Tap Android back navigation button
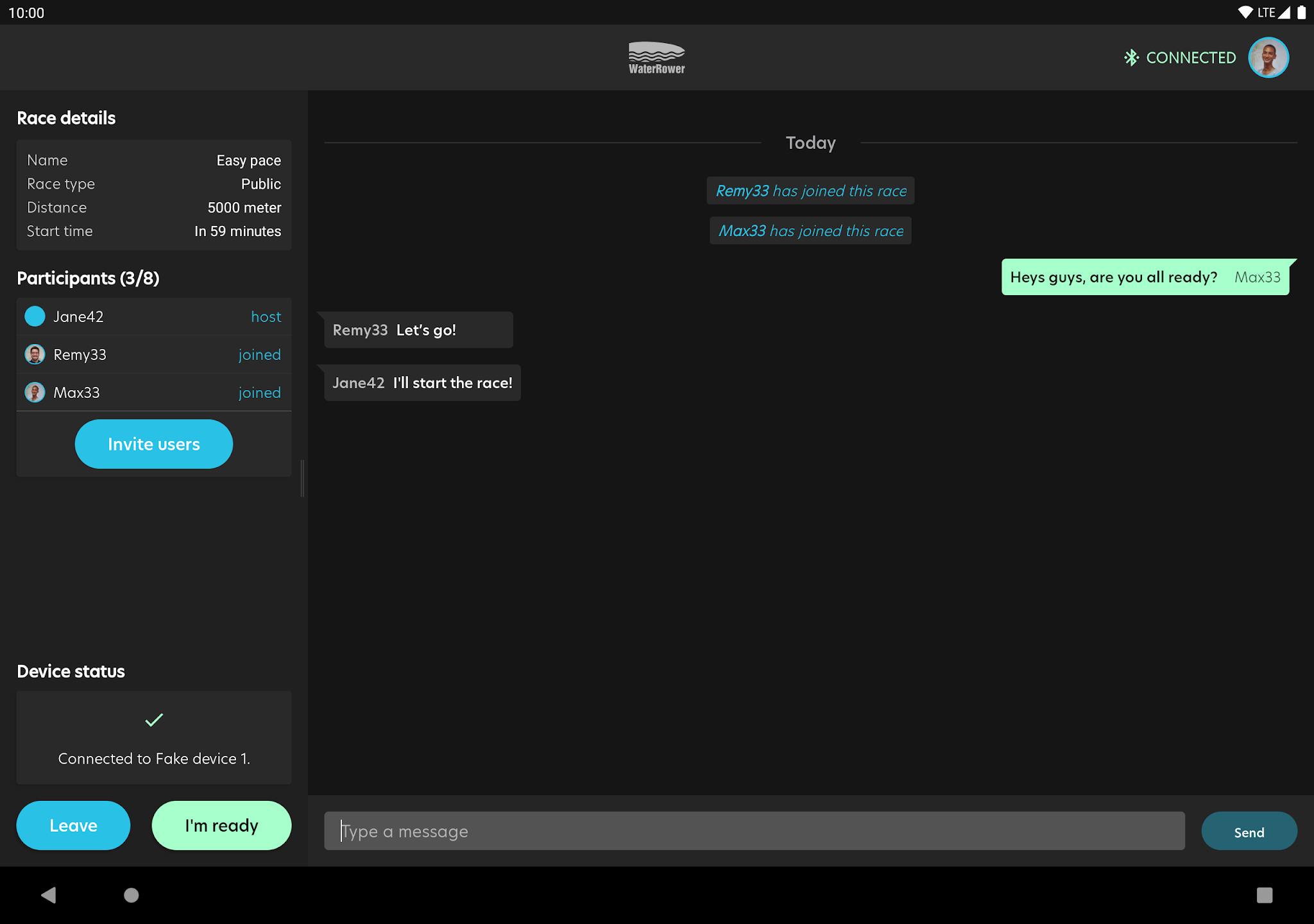The height and width of the screenshot is (924, 1314). tap(49, 895)
